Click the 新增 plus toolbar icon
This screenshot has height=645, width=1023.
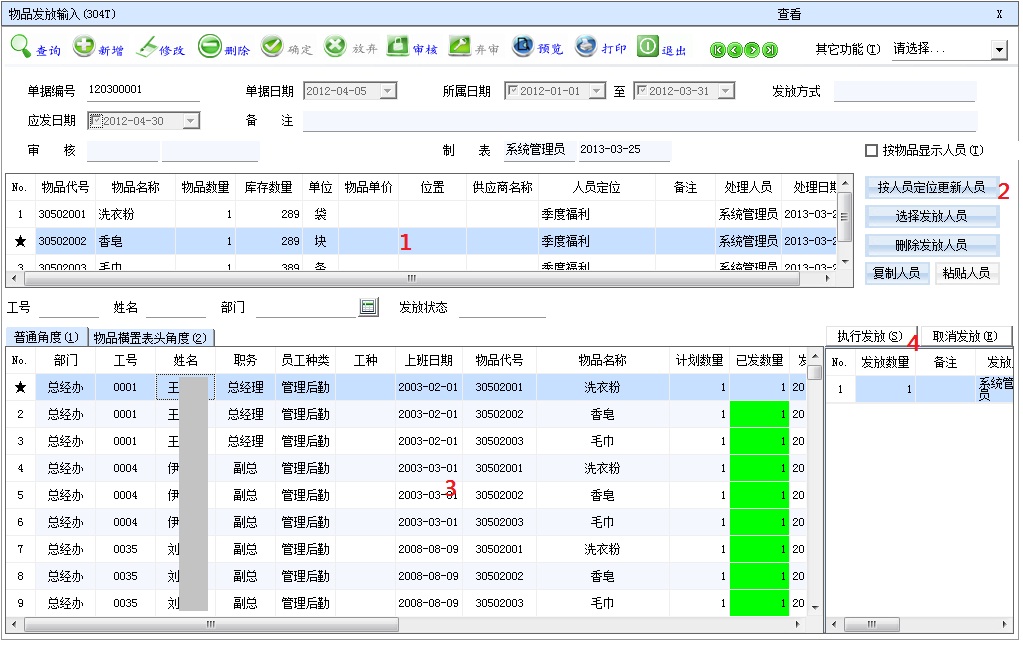(84, 46)
